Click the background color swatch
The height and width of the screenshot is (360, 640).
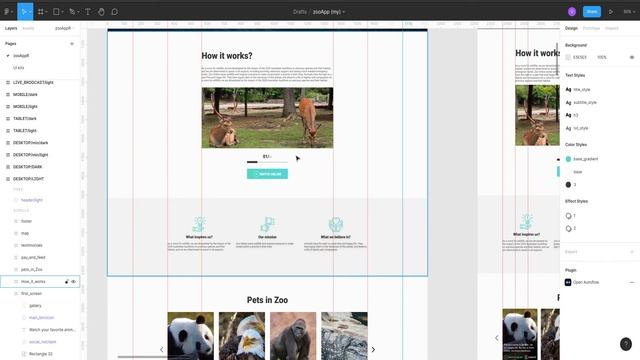tap(568, 58)
